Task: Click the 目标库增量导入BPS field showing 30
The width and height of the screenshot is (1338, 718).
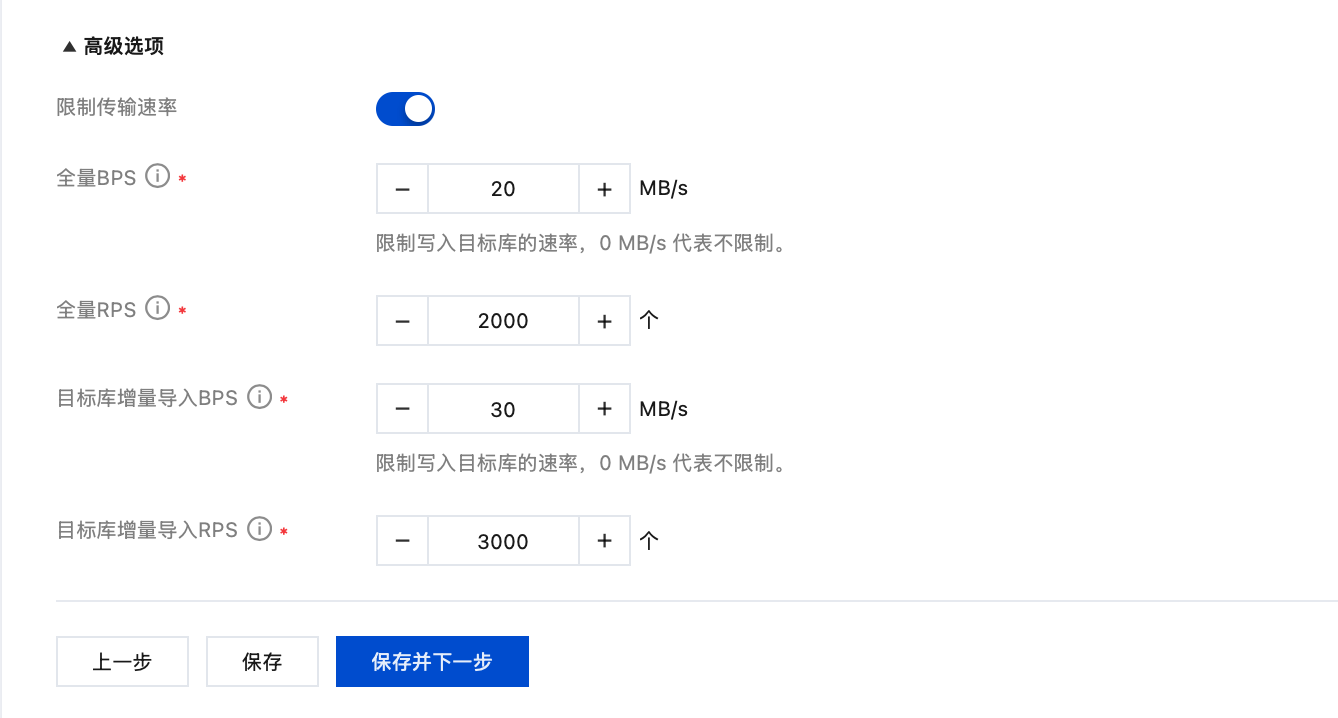Action: click(503, 409)
